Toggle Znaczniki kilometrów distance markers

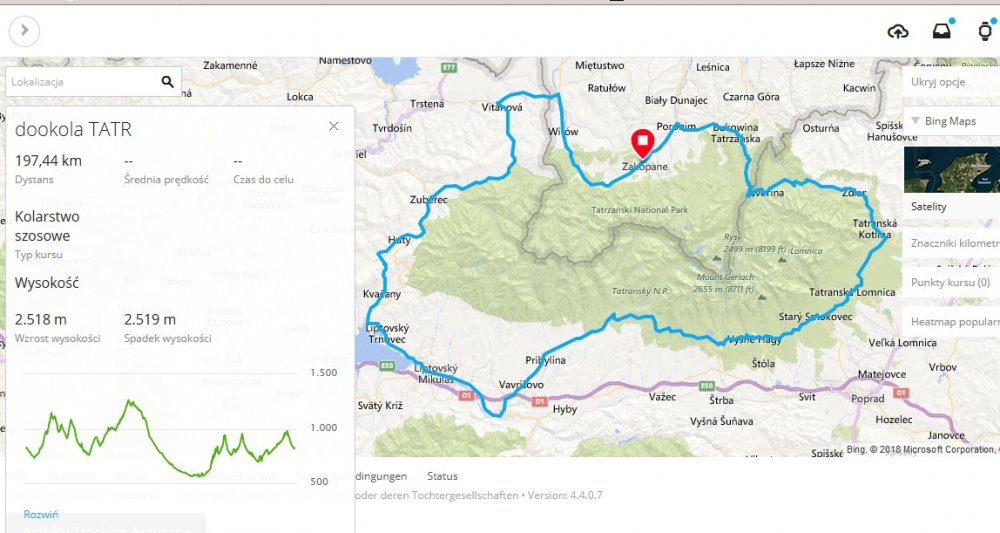(955, 243)
